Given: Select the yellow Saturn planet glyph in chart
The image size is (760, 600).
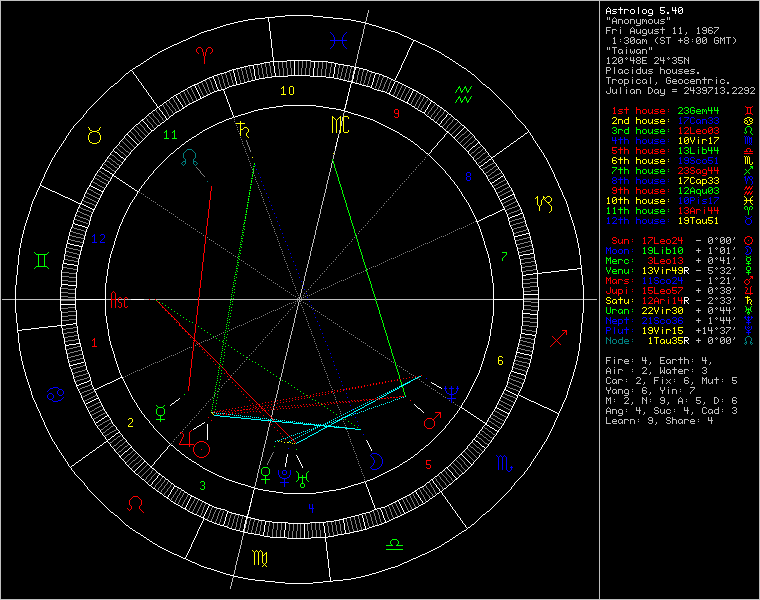Looking at the screenshot, I should pyautogui.click(x=244, y=130).
